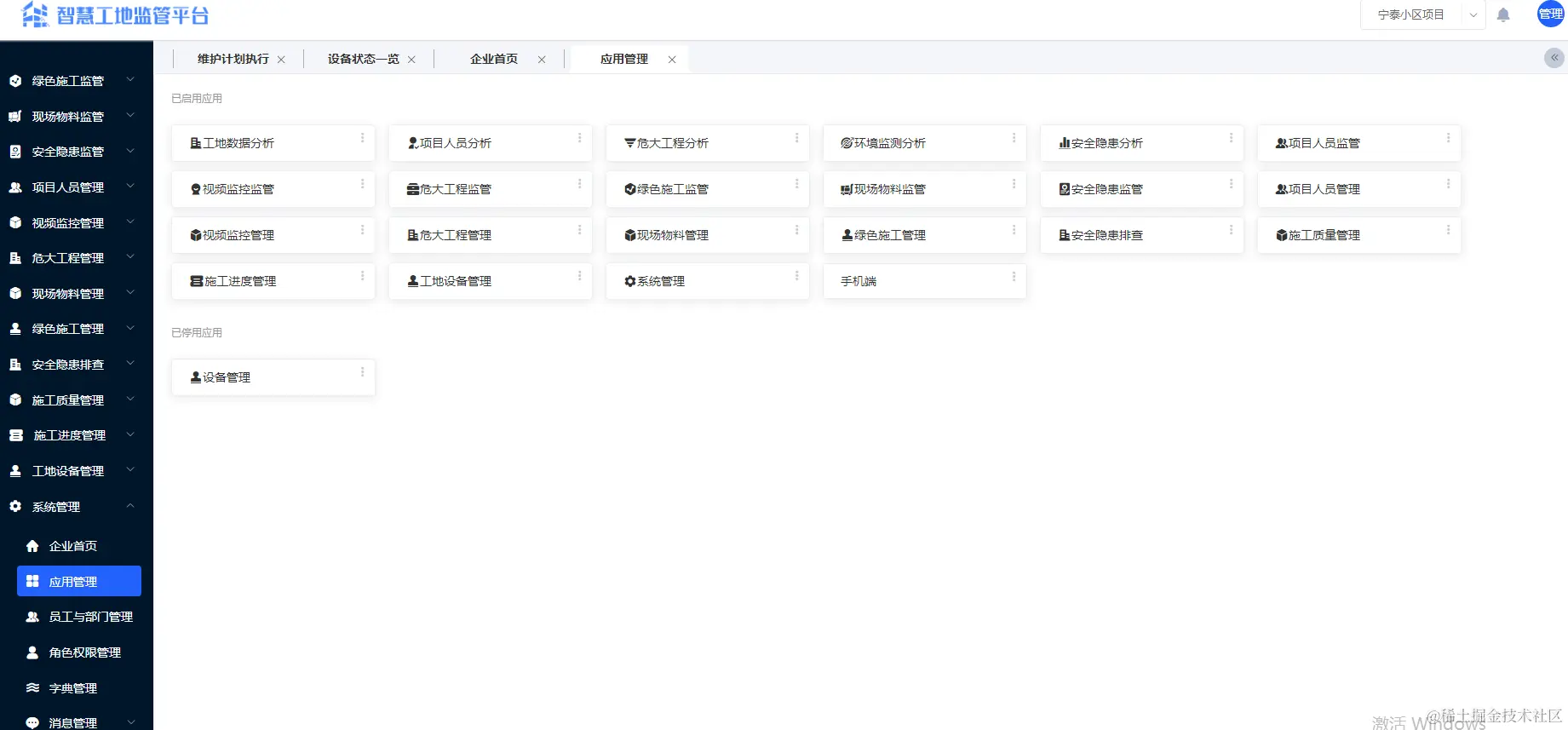Expand the 现场物料监管 sidebar menu

[x=130, y=115]
